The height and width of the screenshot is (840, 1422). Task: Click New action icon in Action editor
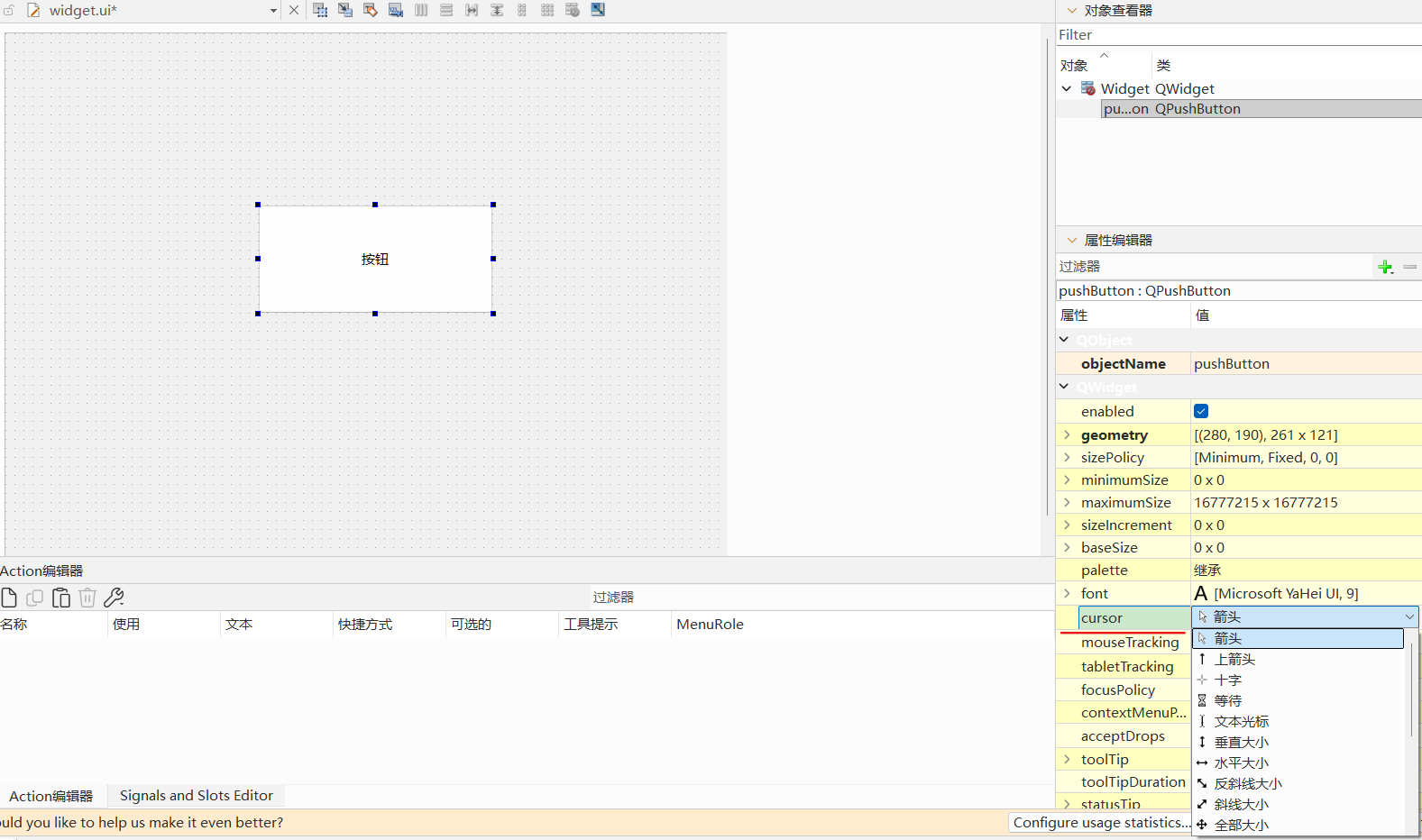coord(9,598)
